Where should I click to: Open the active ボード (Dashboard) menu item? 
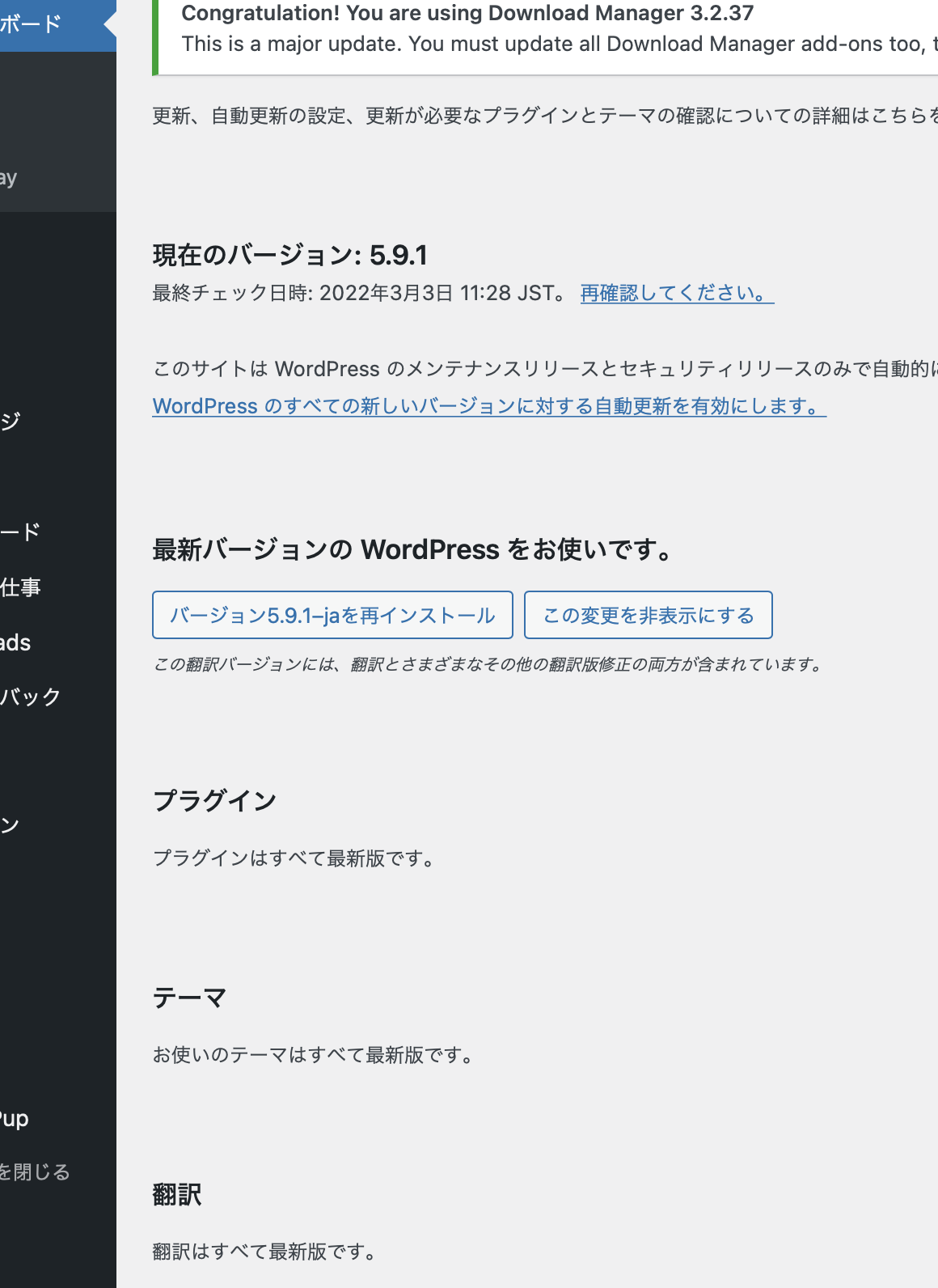tap(32, 24)
